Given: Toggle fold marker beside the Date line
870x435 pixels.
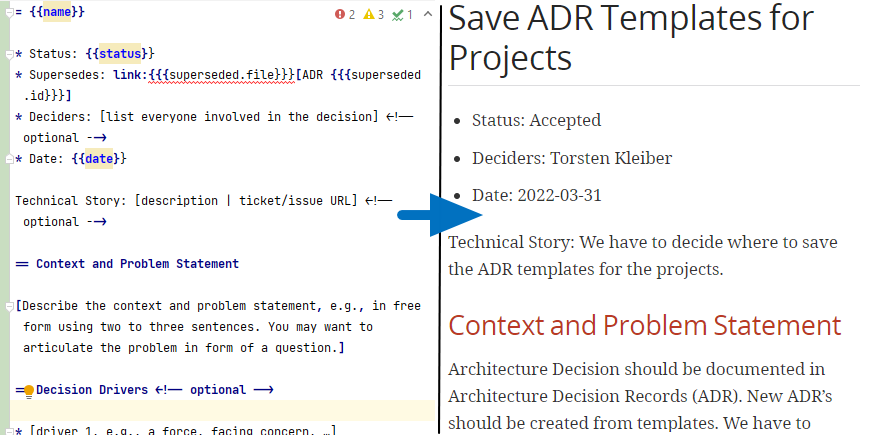Looking at the screenshot, I should [9, 159].
